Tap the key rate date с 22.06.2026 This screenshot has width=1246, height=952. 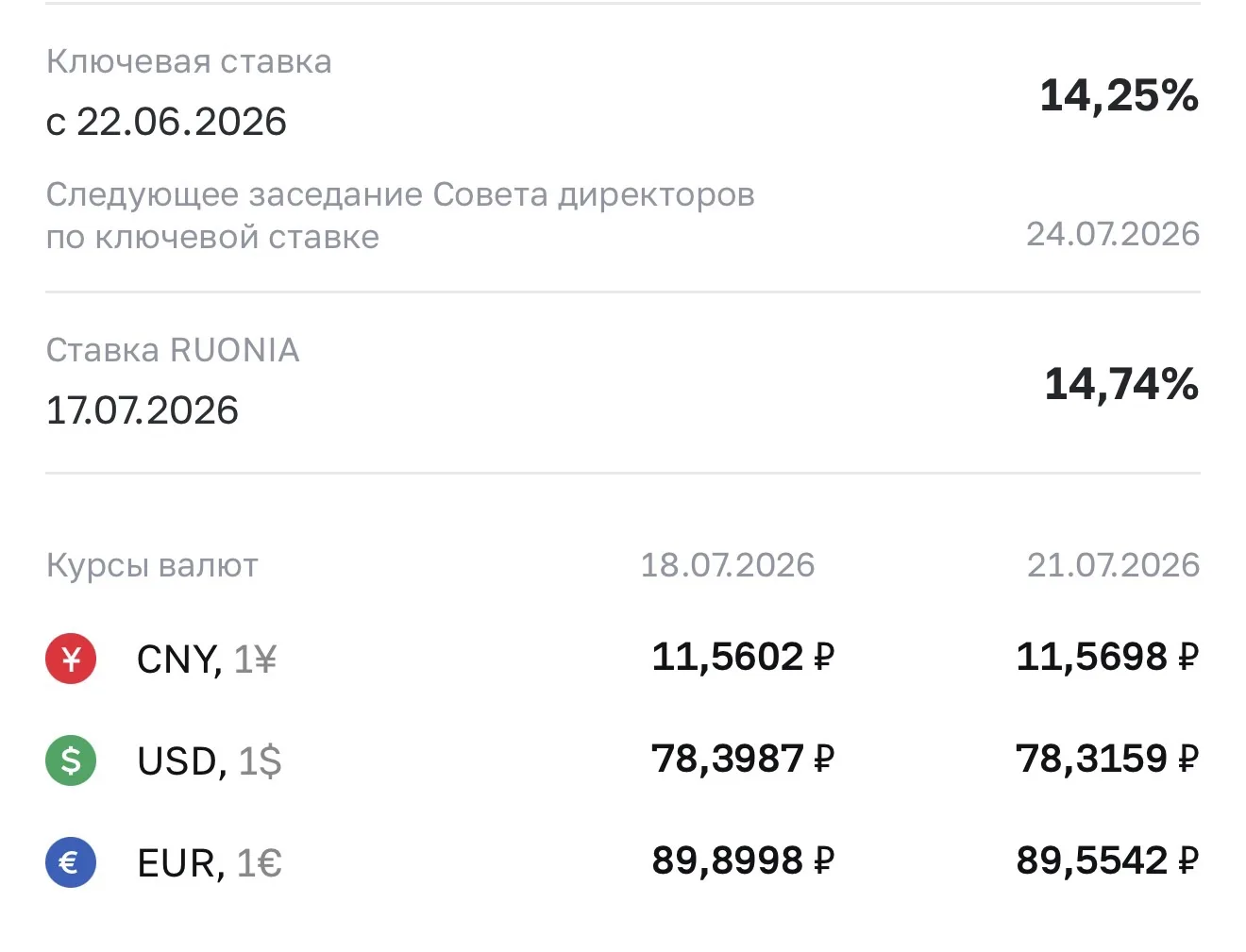point(166,122)
